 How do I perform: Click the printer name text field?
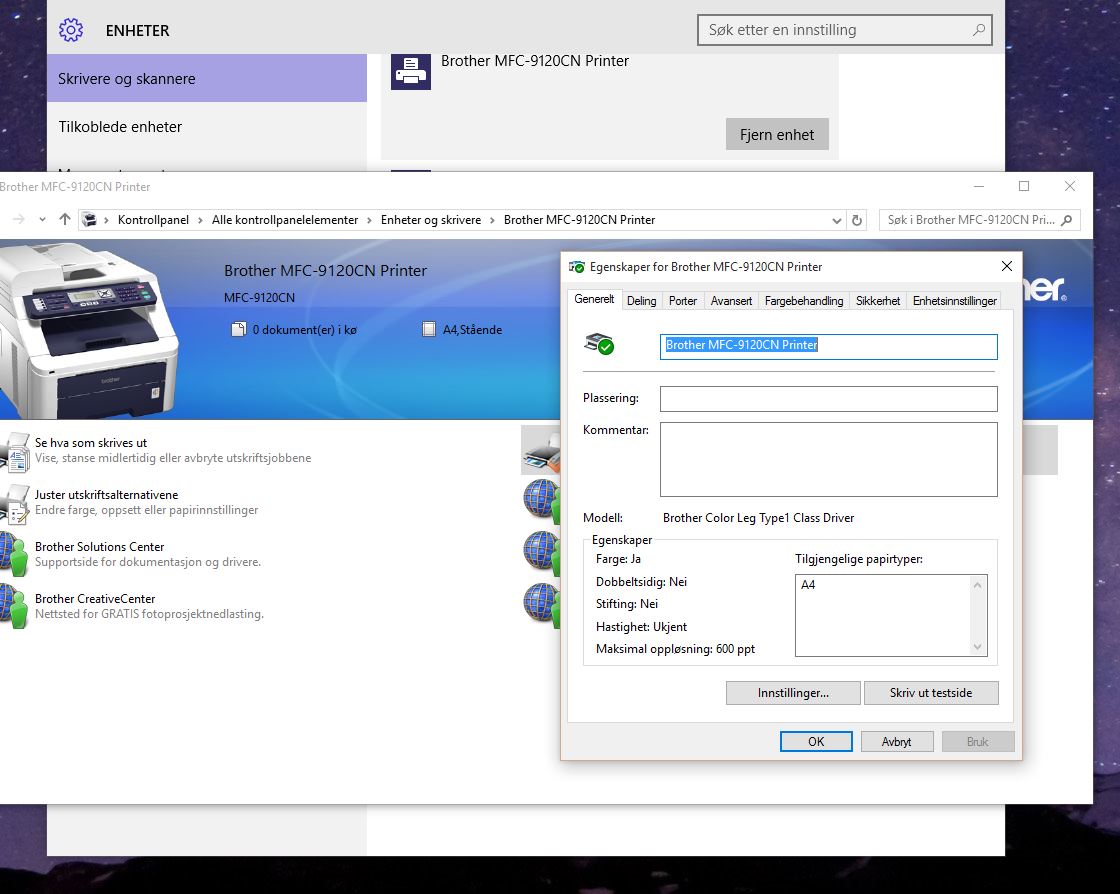[x=829, y=346]
